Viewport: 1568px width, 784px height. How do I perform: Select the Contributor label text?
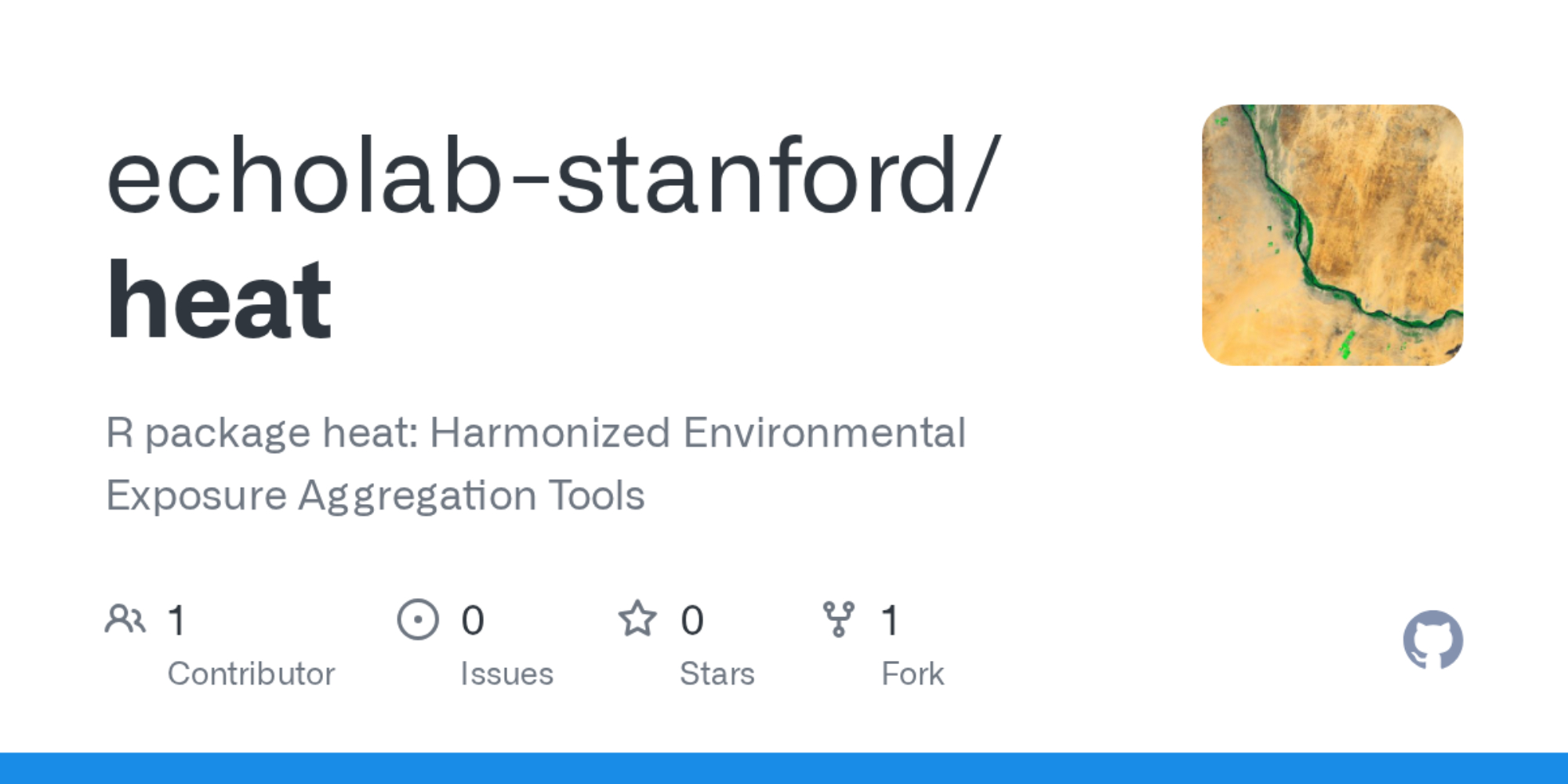pos(251,674)
